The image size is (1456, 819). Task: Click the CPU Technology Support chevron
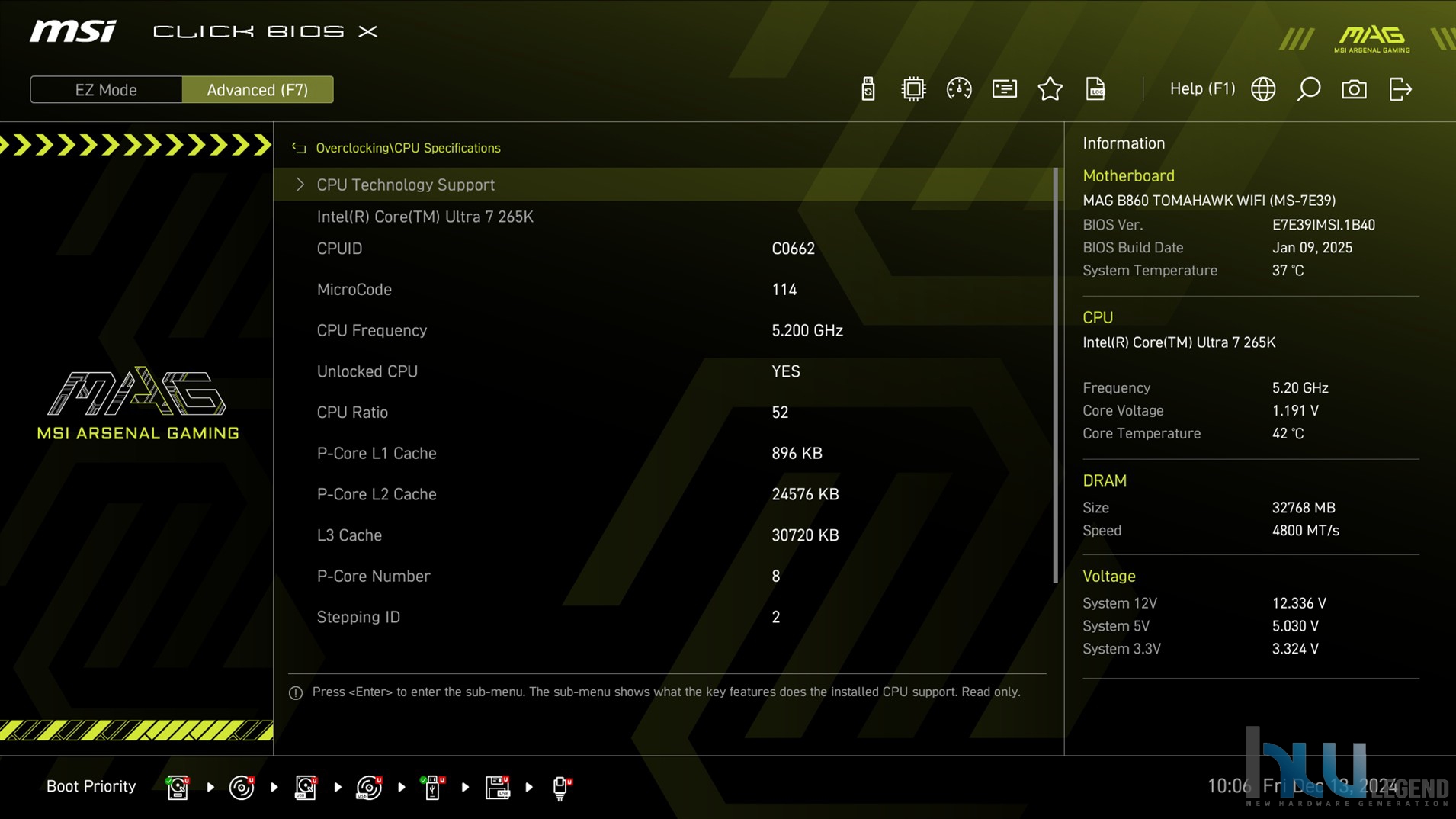click(x=300, y=185)
